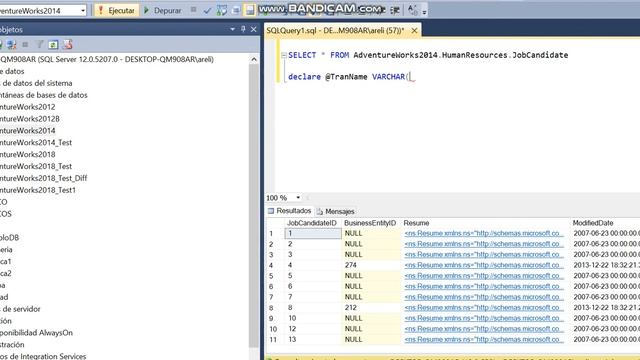Click the JobCandidateID column header
The image size is (640, 360).
tap(311, 223)
